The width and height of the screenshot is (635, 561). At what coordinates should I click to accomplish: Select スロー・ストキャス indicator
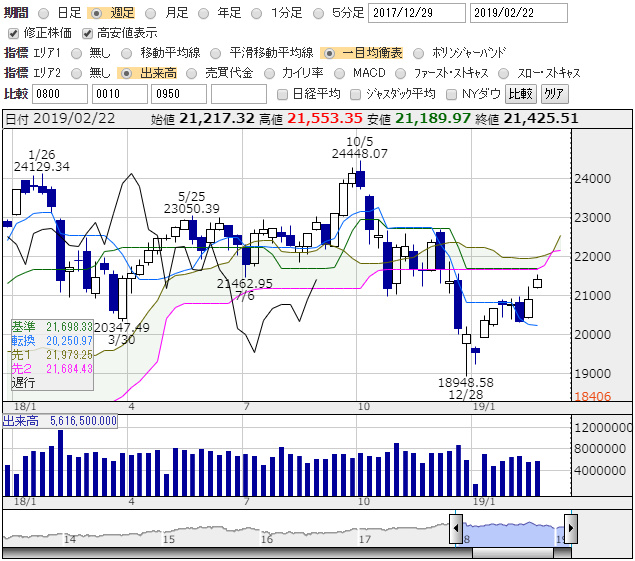503,73
